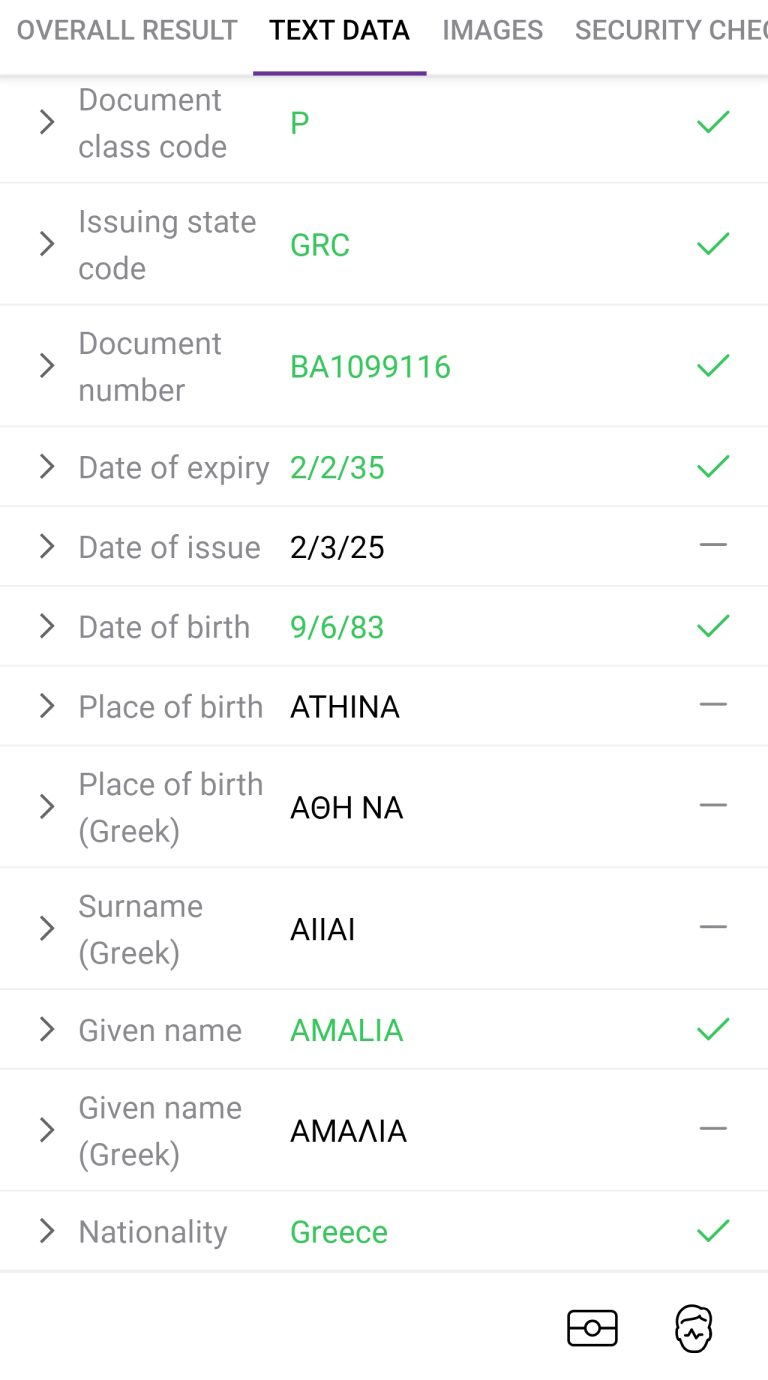The height and width of the screenshot is (1380, 768).
Task: Click the green checkmark beside Nationality Greece
Action: tap(713, 1231)
